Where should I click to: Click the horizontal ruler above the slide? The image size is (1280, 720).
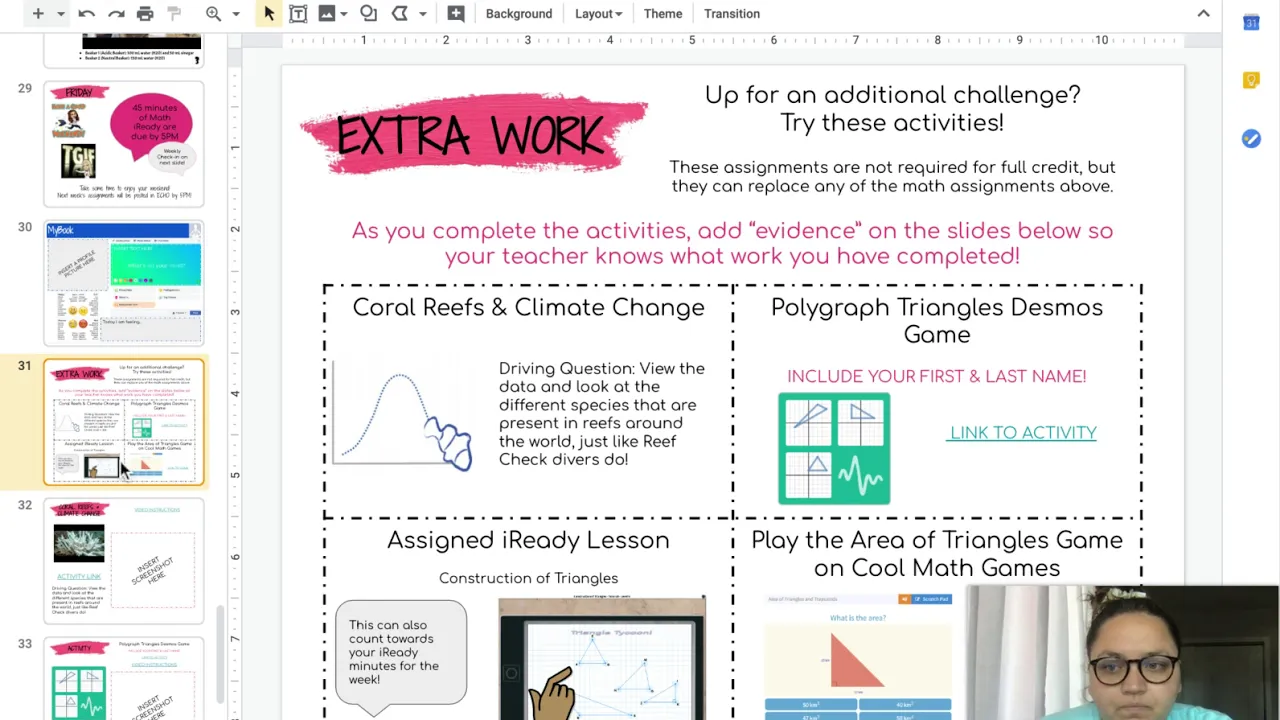tap(732, 40)
